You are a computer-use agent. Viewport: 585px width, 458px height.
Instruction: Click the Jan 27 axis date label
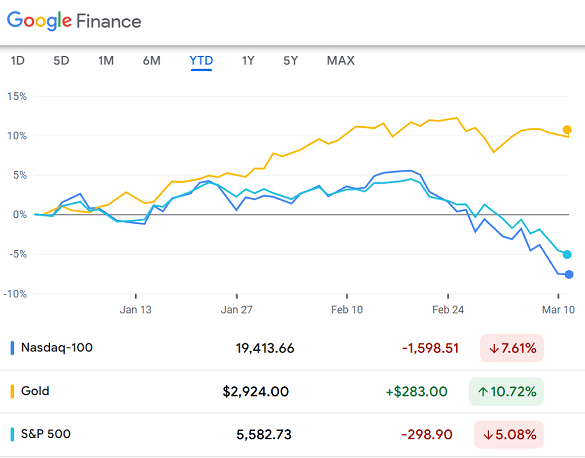(x=237, y=310)
